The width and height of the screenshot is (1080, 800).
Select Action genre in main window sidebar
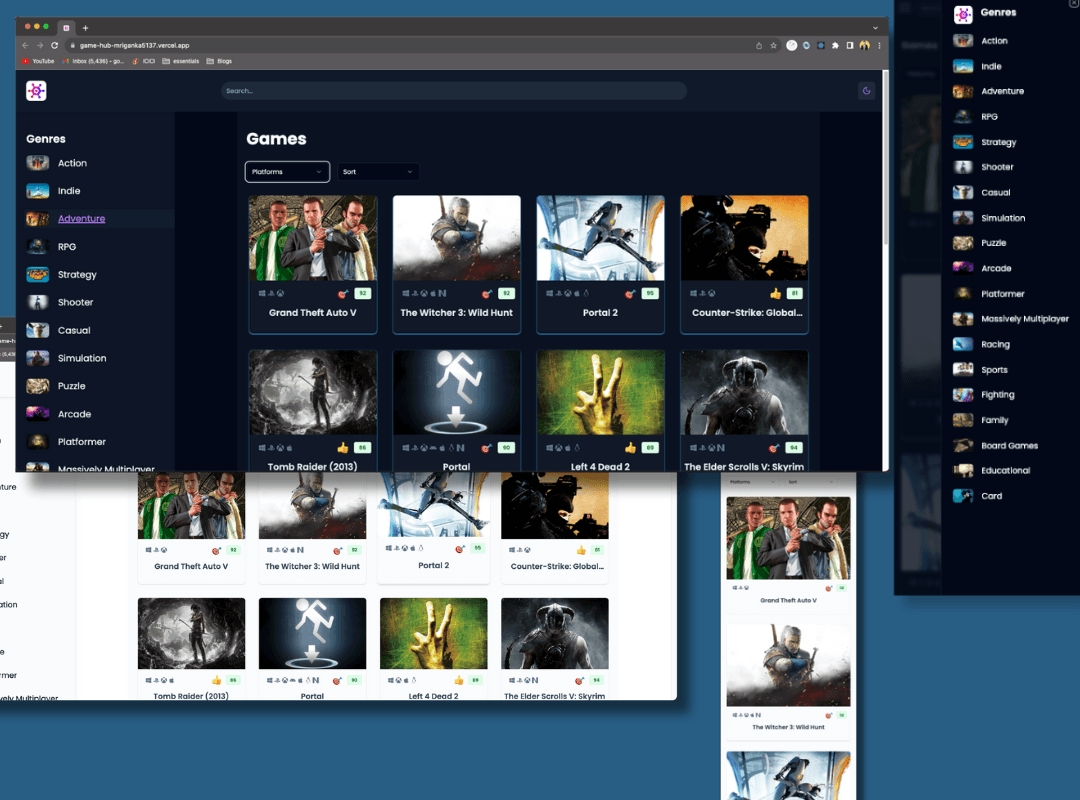72,163
